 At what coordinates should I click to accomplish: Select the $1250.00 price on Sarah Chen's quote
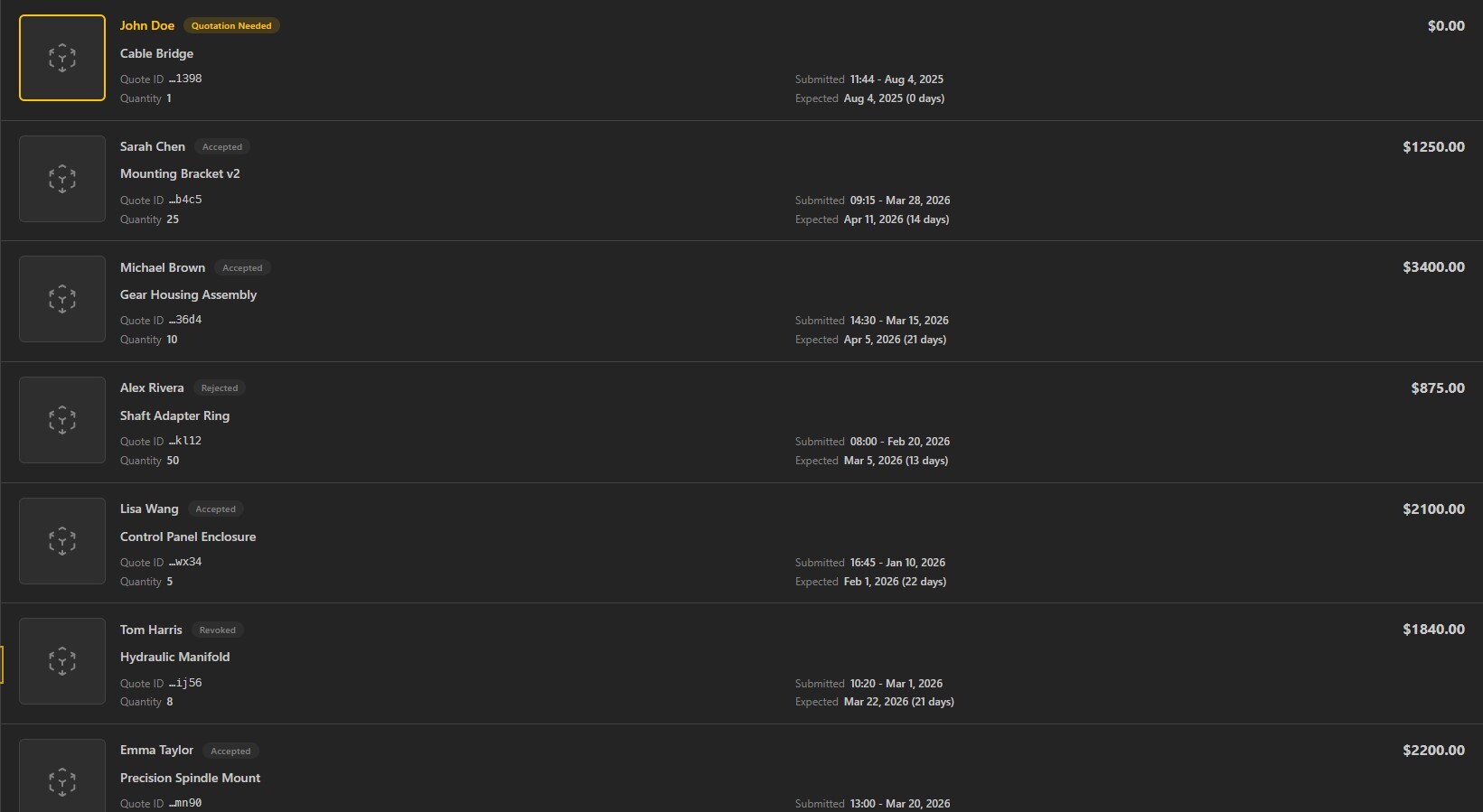[1433, 146]
